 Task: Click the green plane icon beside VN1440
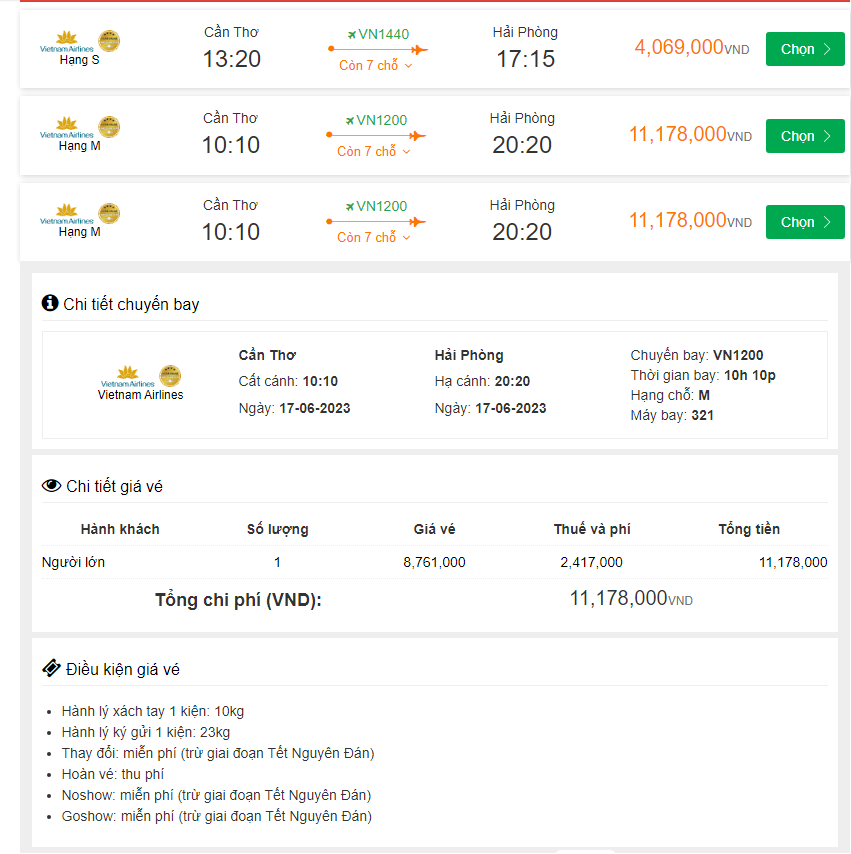[351, 35]
